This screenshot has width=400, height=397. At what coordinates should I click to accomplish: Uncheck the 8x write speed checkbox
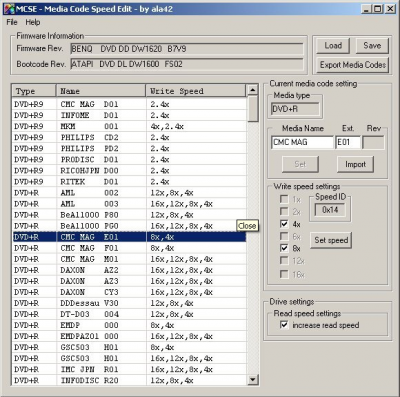pos(284,248)
